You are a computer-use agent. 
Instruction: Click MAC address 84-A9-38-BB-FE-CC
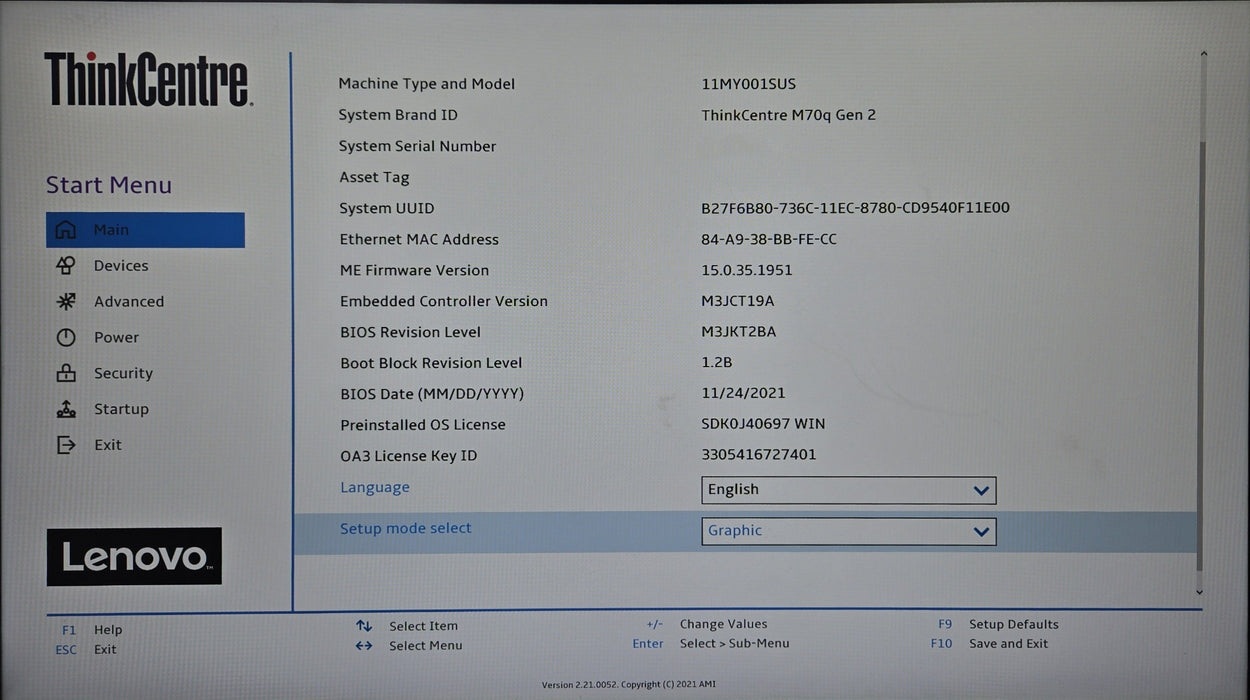point(769,239)
